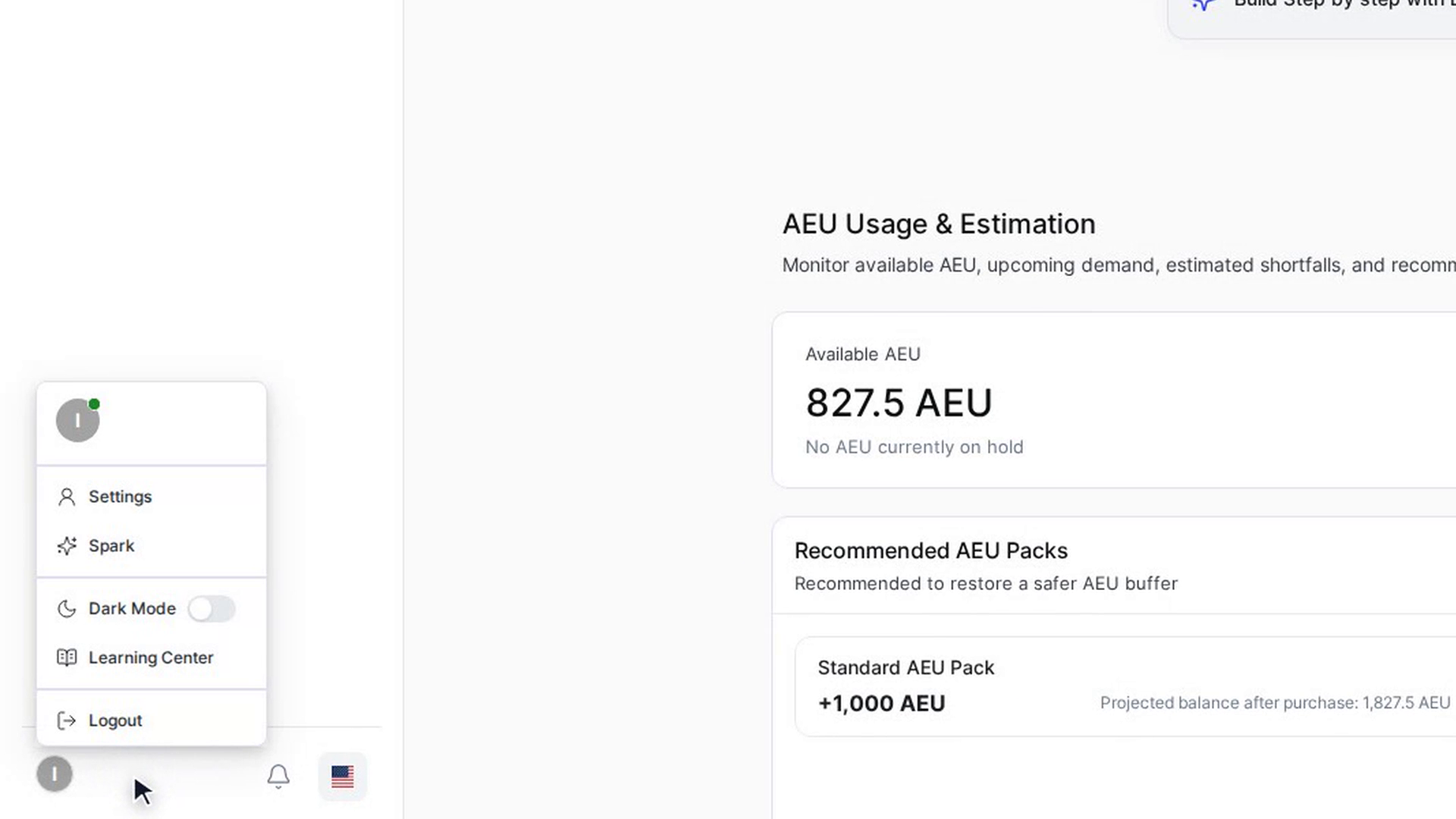Click the Learning Center book icon
Viewport: 1456px width, 819px height.
[x=67, y=657]
